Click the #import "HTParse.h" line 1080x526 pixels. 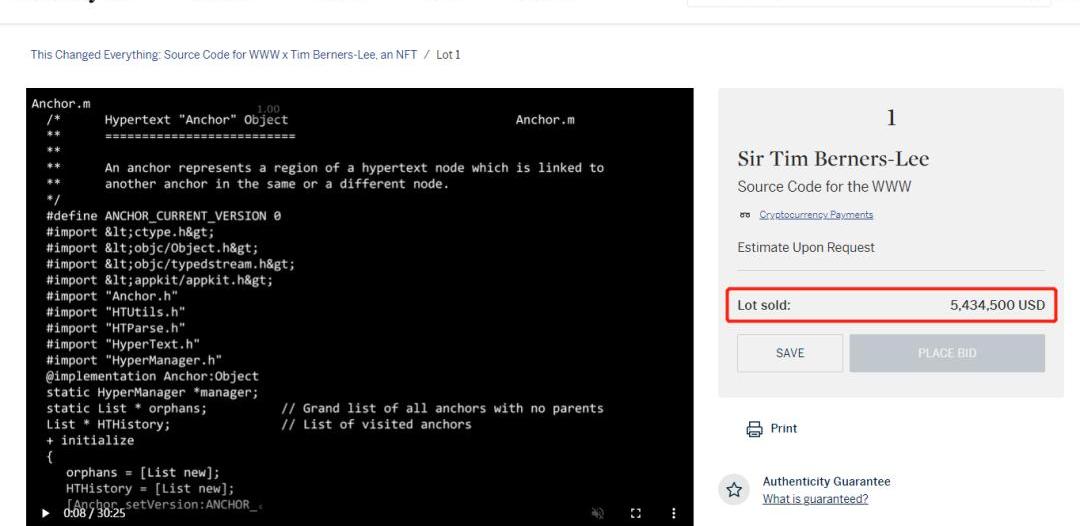pos(116,328)
